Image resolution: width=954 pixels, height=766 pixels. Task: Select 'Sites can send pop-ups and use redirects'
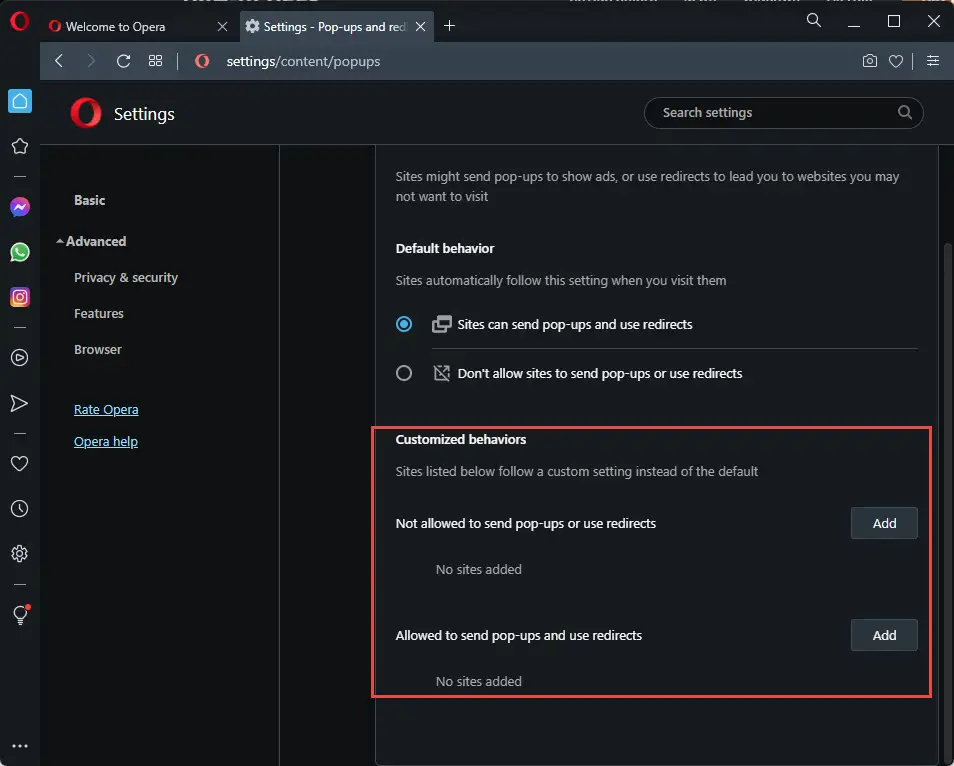(404, 324)
